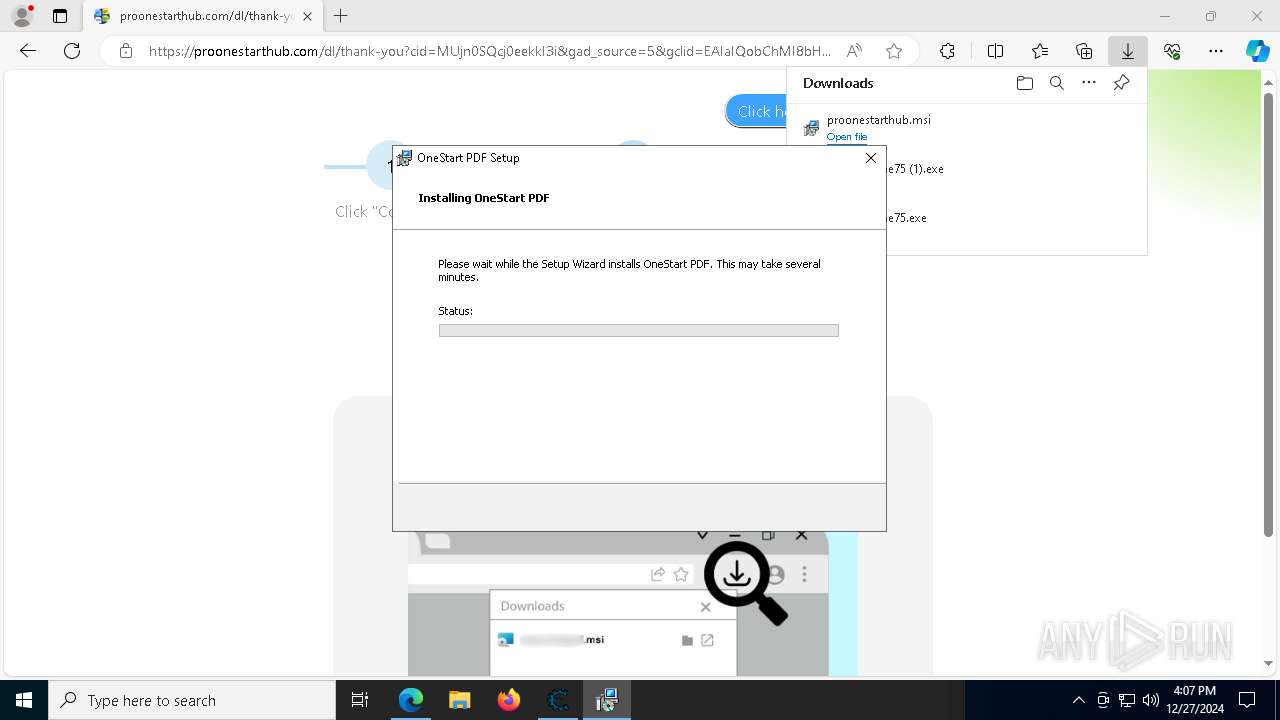Click Open file under proonestarthub.msi
This screenshot has width=1280, height=720.
[847, 137]
